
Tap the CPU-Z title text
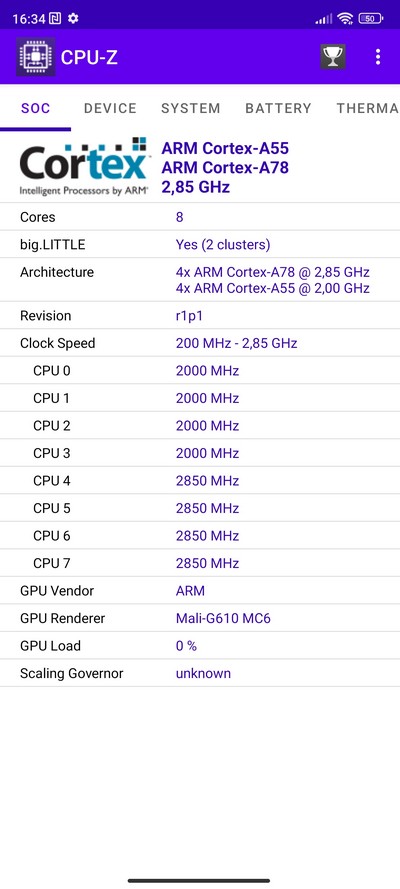click(x=89, y=57)
